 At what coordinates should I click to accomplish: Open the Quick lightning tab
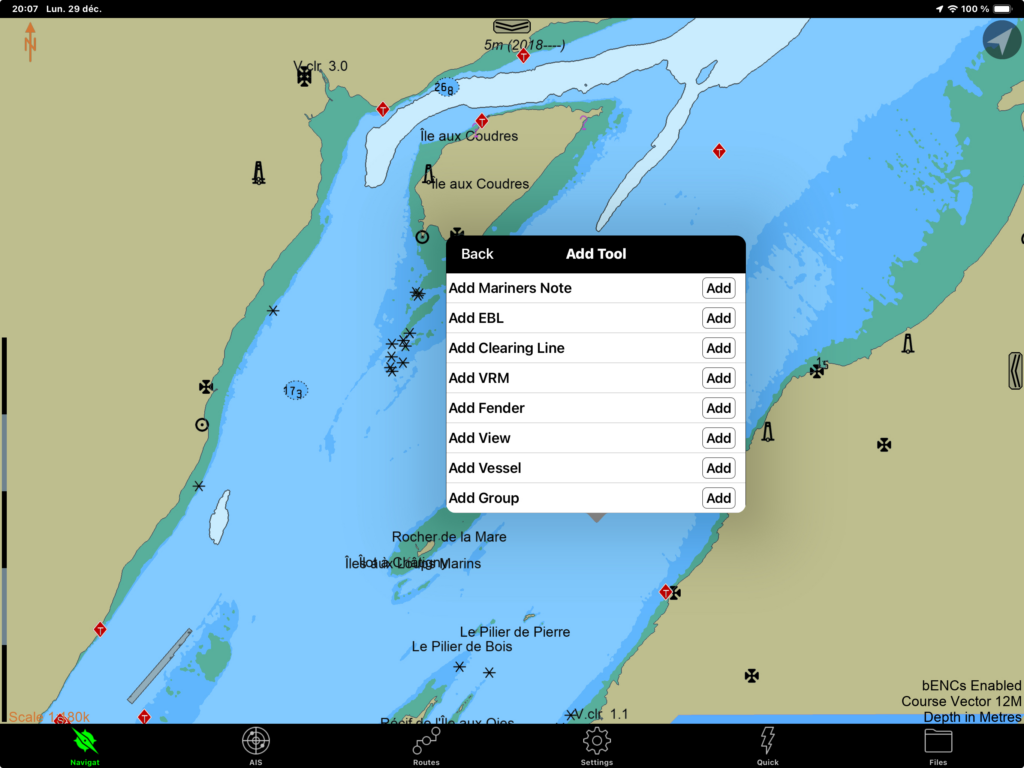coord(767,743)
